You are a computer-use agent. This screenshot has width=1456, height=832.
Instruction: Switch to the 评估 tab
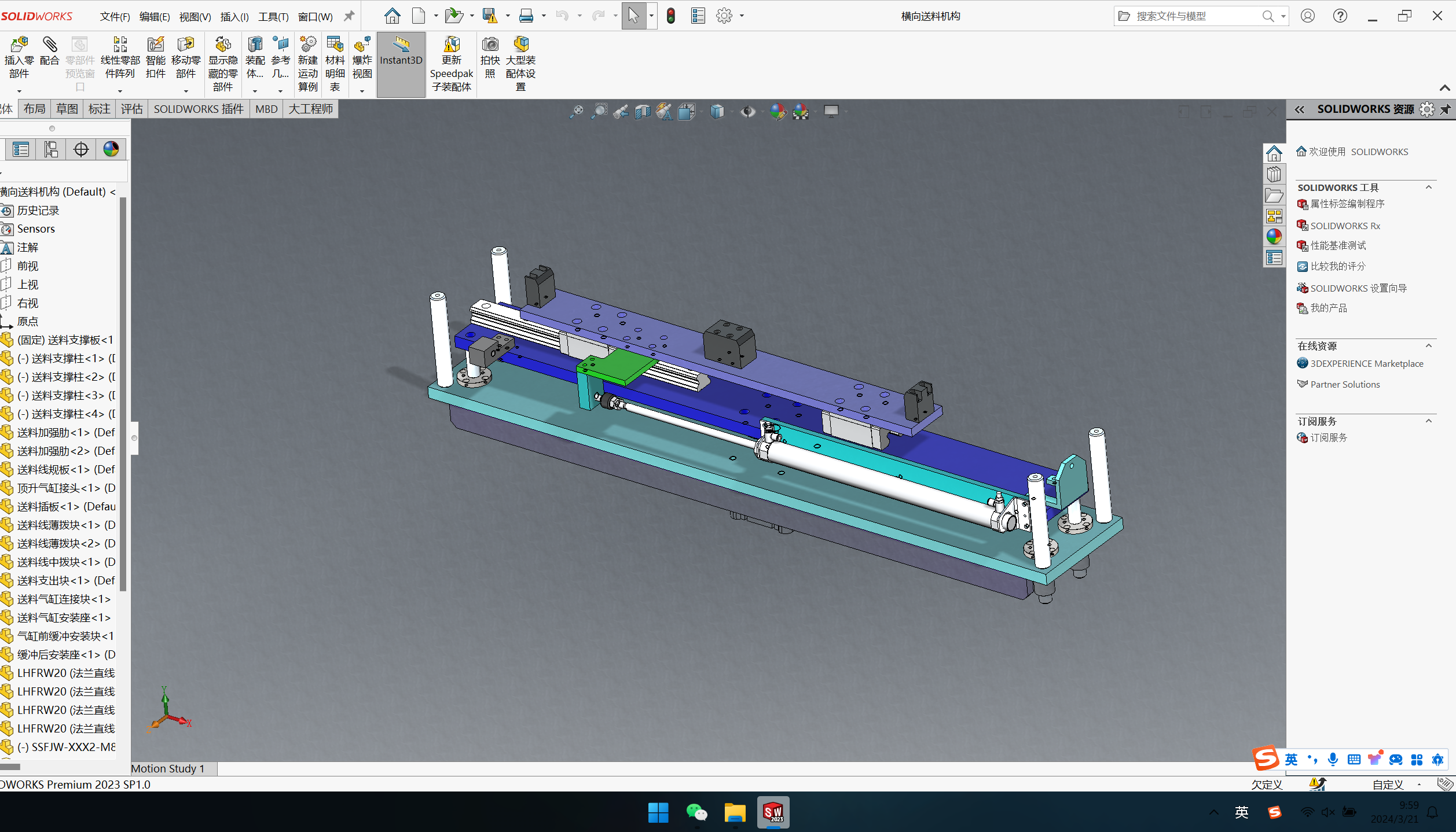click(x=131, y=109)
